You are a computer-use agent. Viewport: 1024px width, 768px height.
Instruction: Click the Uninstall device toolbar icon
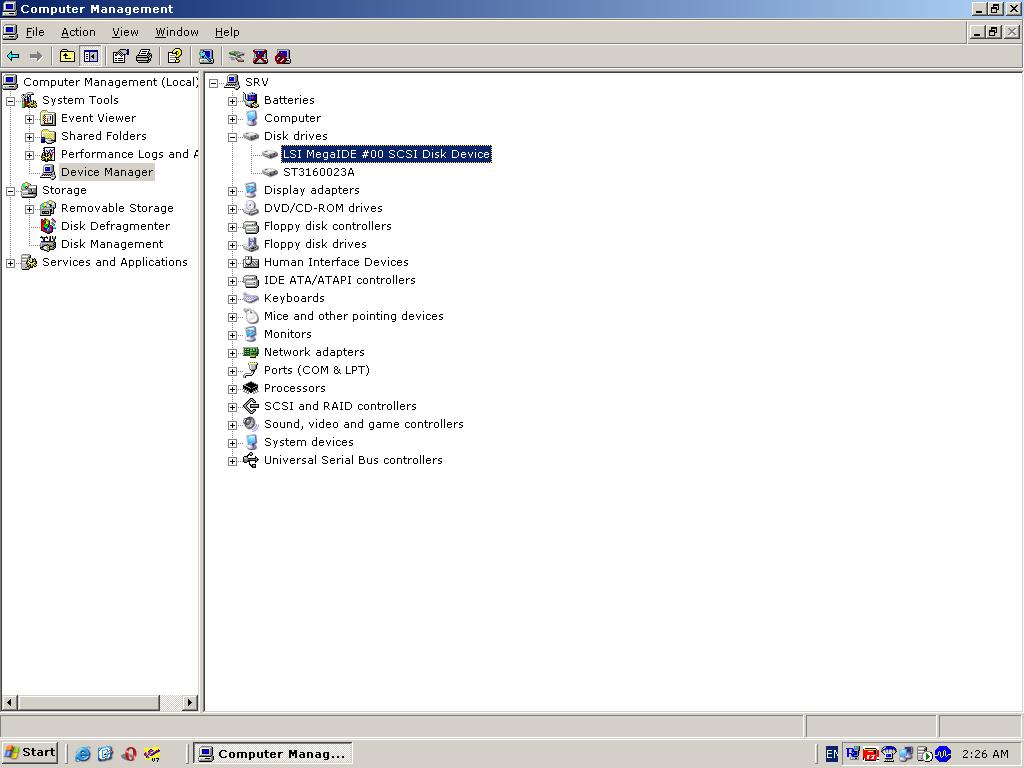260,57
